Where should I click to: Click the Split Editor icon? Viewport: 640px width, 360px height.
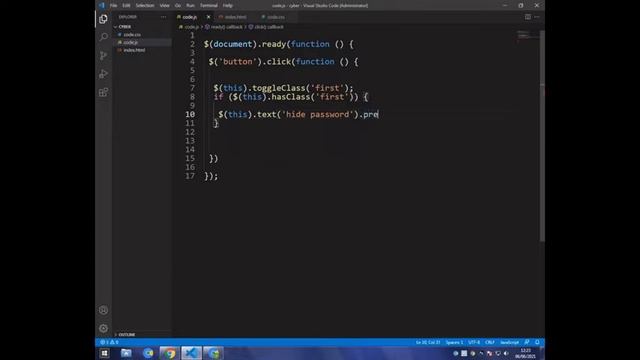point(528,17)
